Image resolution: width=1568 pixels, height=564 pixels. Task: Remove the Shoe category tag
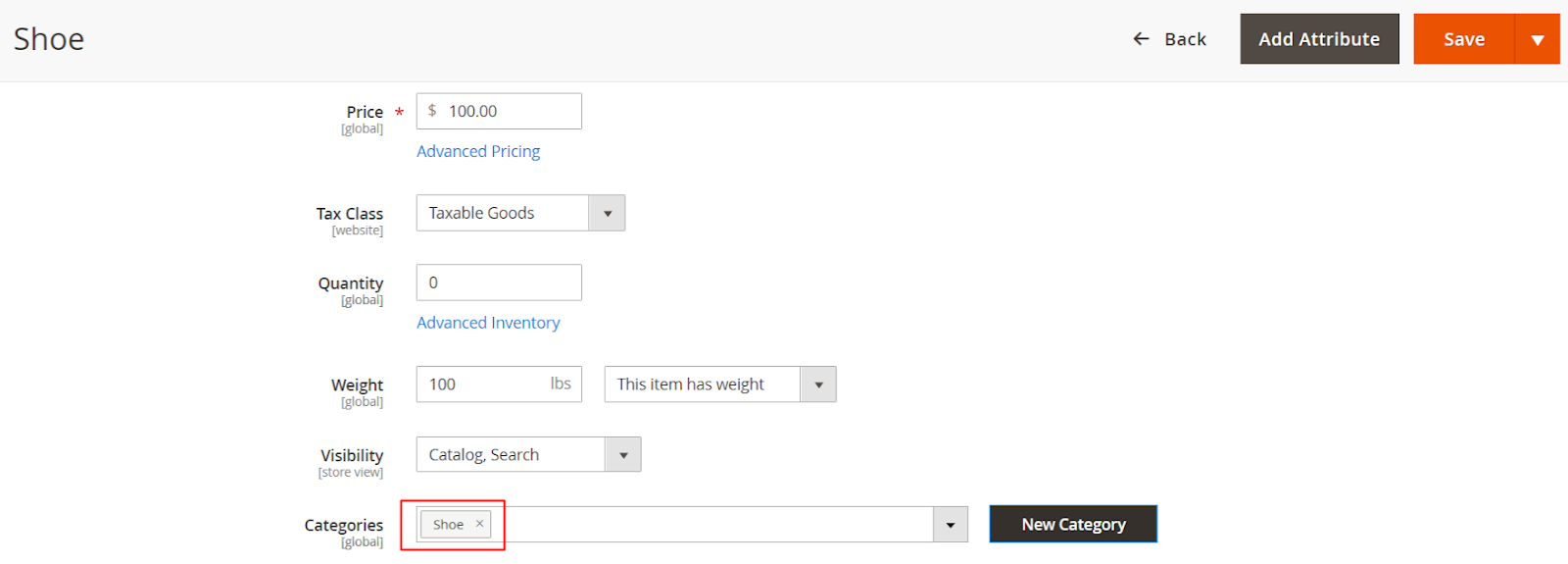coord(479,524)
